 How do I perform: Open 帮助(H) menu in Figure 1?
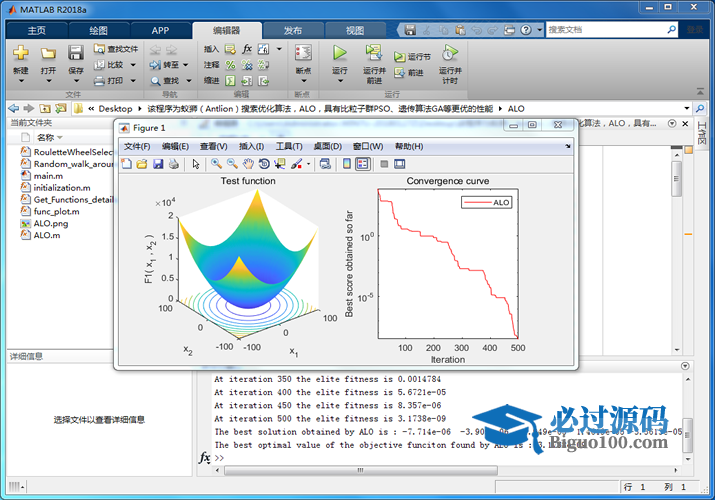(x=409, y=146)
